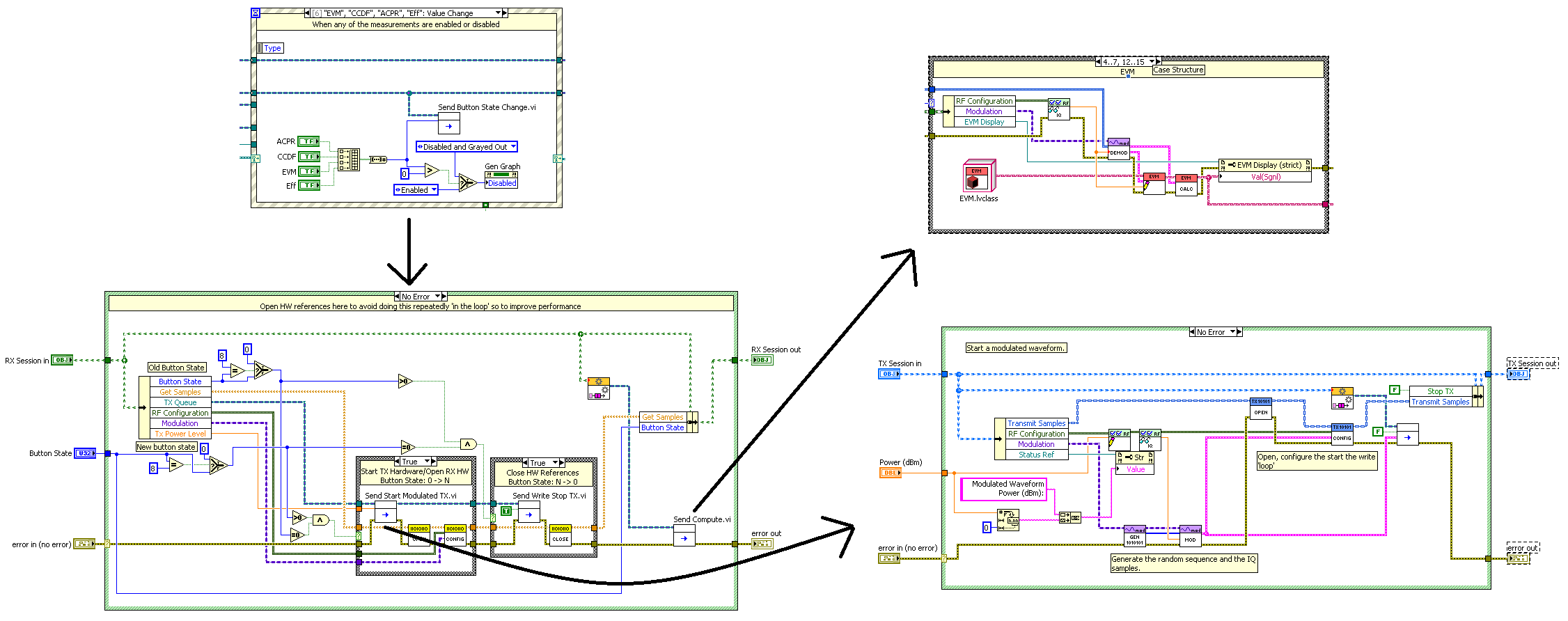
Task: Toggle the CCDF boolean TF terminal
Action: coord(309,157)
